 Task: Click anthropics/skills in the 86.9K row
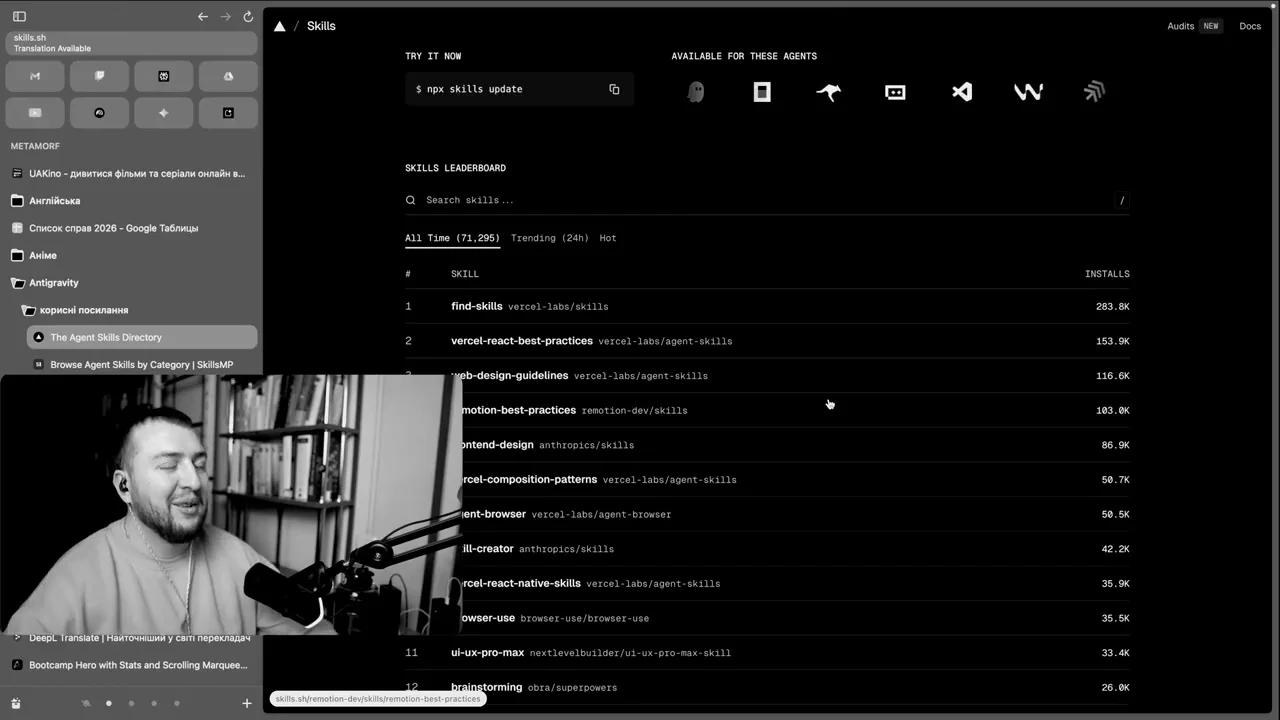tap(587, 445)
